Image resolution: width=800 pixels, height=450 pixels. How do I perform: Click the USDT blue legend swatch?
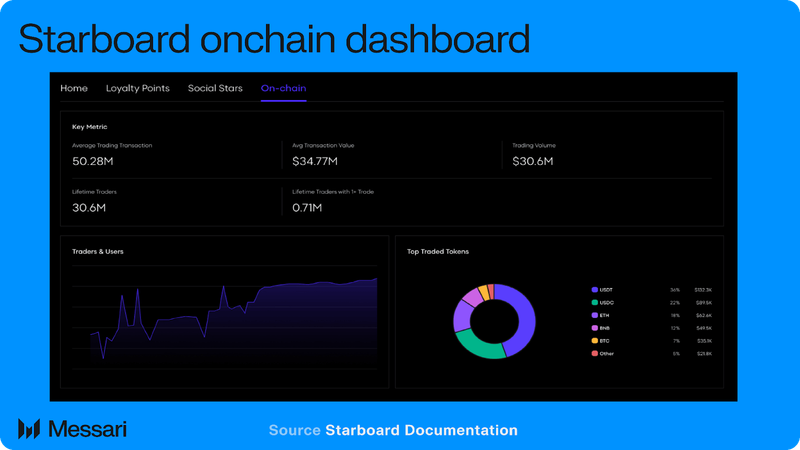pyautogui.click(x=594, y=290)
